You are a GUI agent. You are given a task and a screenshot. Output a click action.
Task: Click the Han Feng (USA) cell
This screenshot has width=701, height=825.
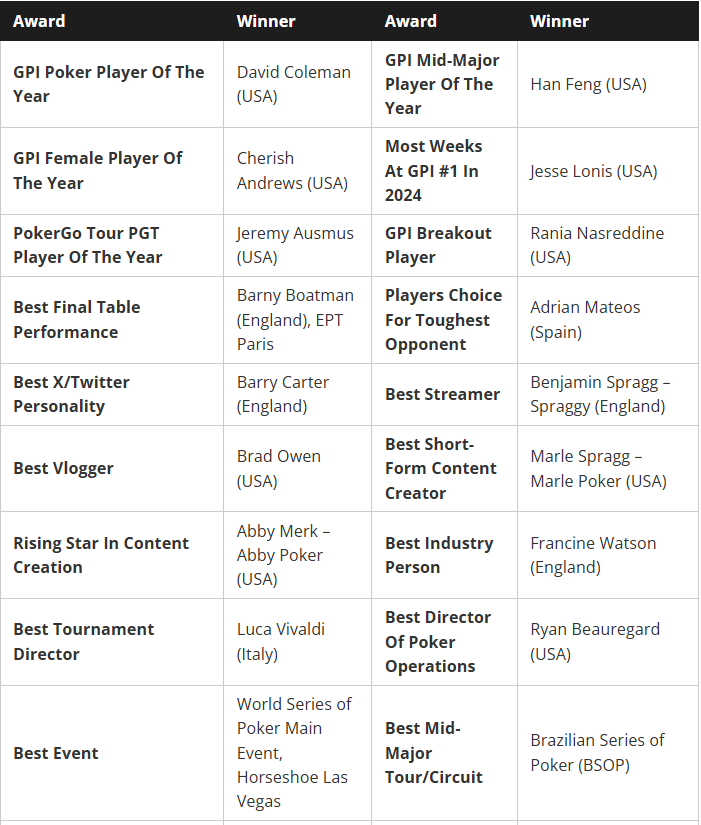(588, 84)
